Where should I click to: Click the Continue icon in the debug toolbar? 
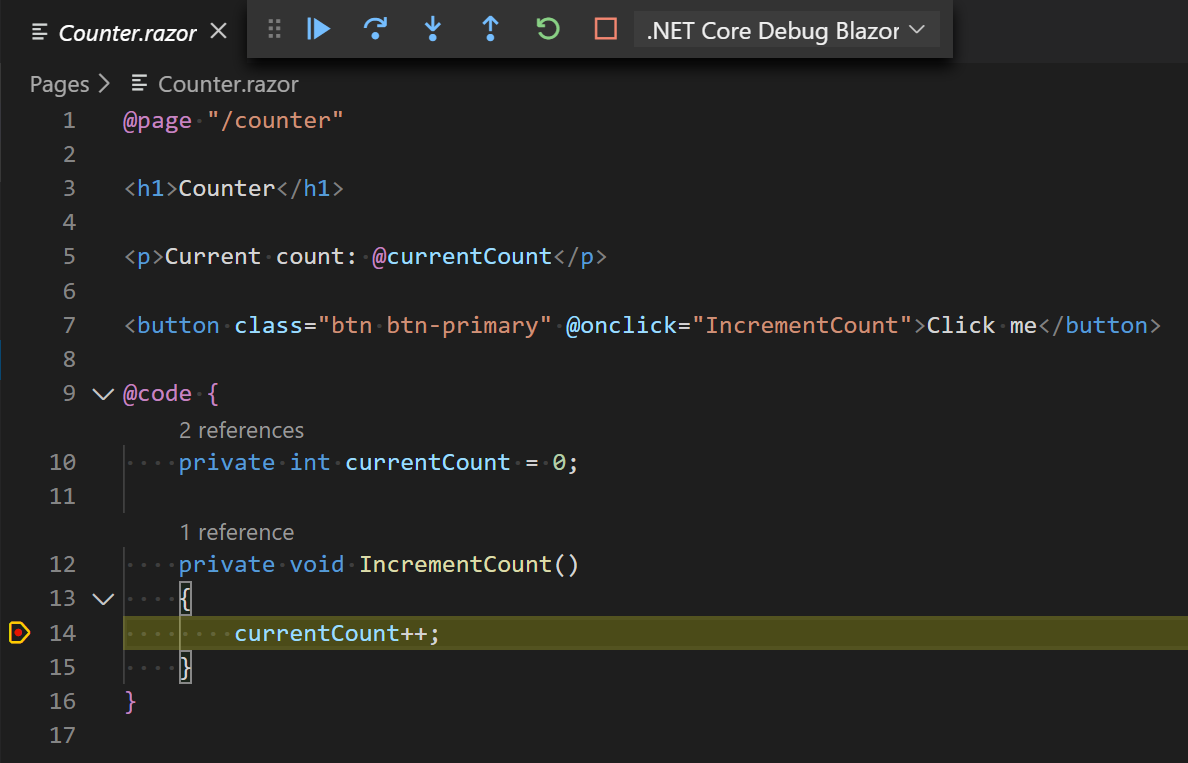(318, 29)
